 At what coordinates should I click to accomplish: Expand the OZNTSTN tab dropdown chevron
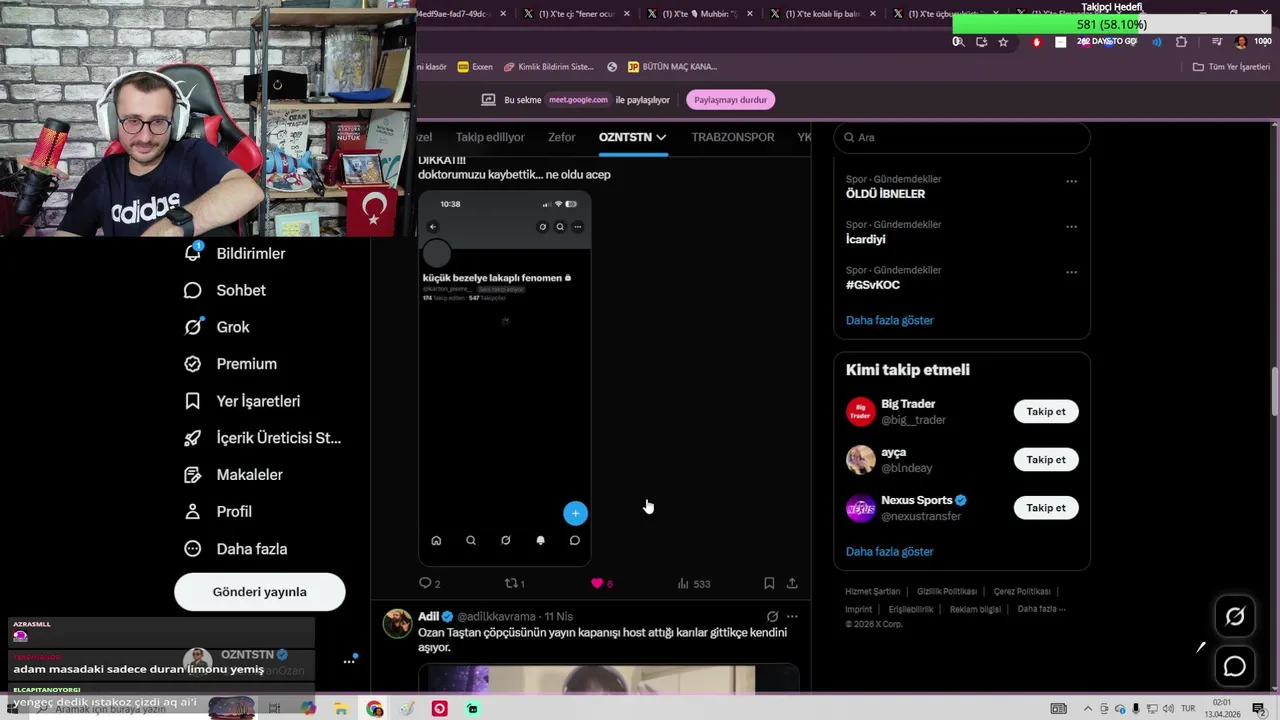click(x=661, y=138)
